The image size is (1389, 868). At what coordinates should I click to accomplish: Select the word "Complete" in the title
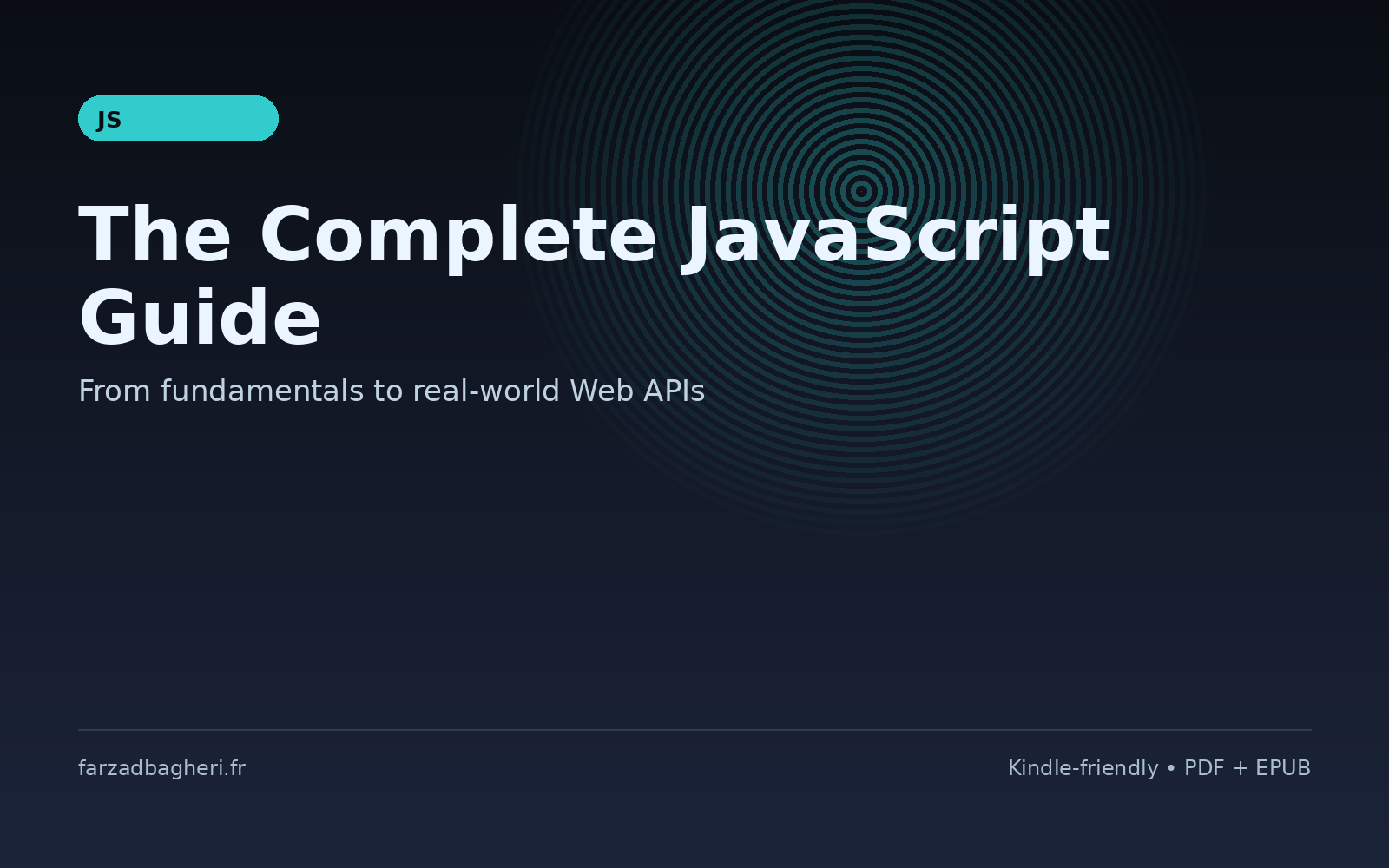pos(458,235)
